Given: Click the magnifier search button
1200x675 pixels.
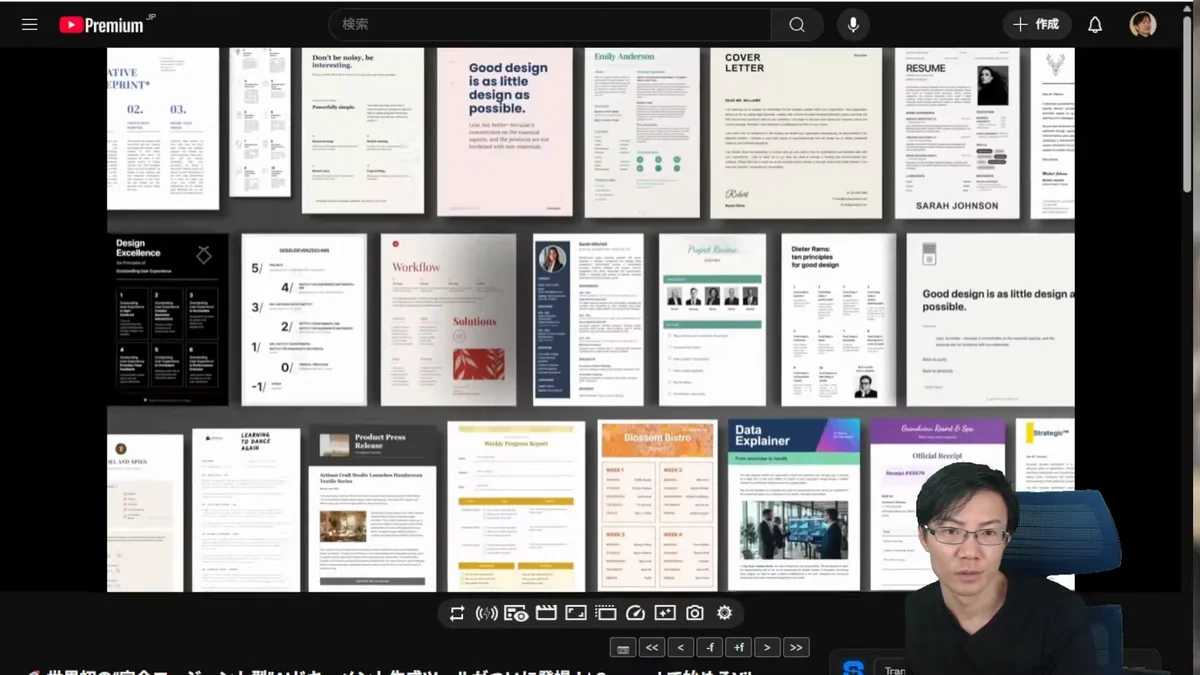Looking at the screenshot, I should pos(797,24).
